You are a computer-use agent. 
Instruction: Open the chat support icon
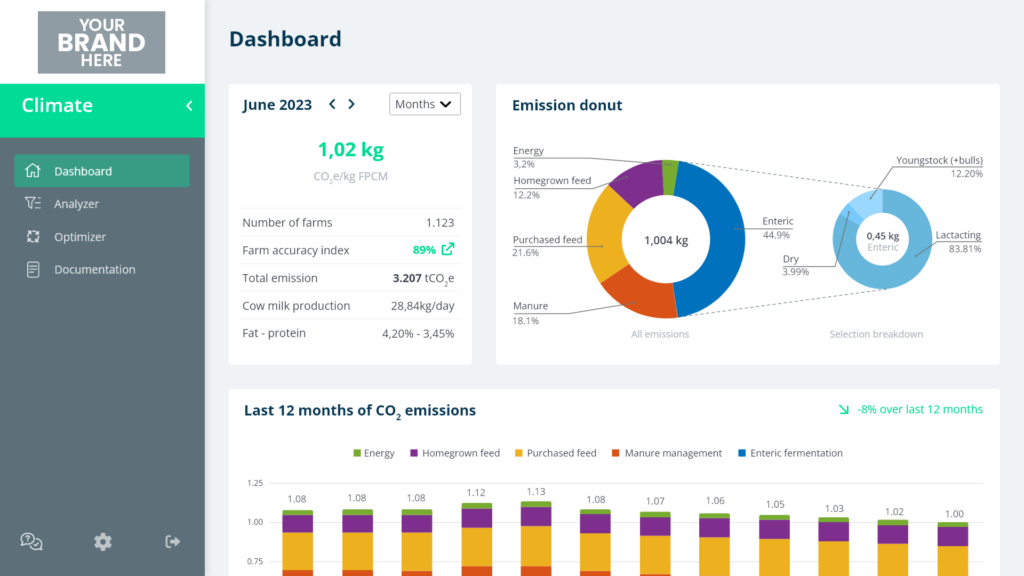(x=31, y=541)
